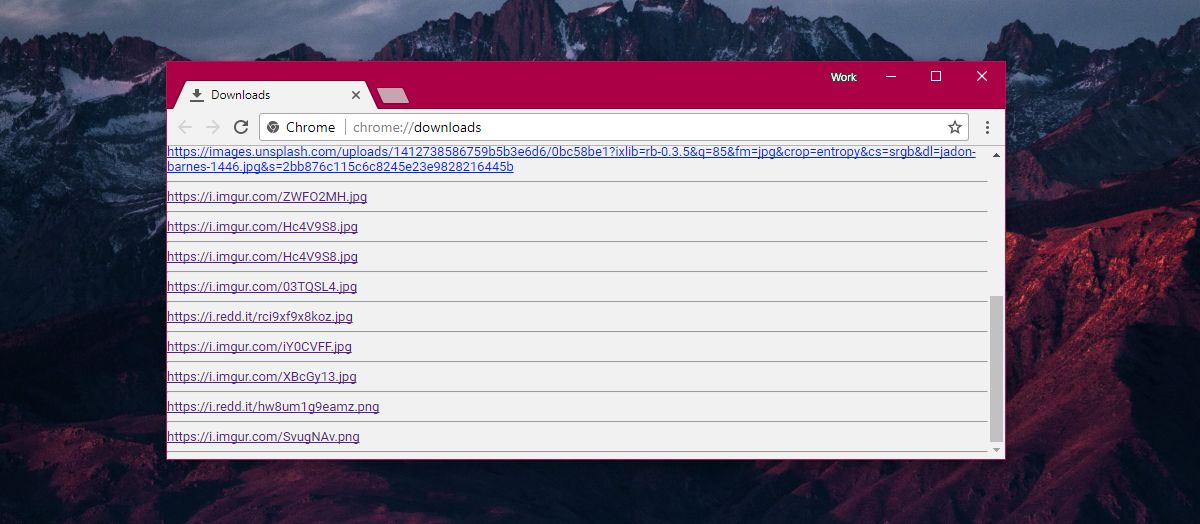This screenshot has height=524, width=1200.
Task: Bookmark this page with the star icon
Action: (x=955, y=127)
